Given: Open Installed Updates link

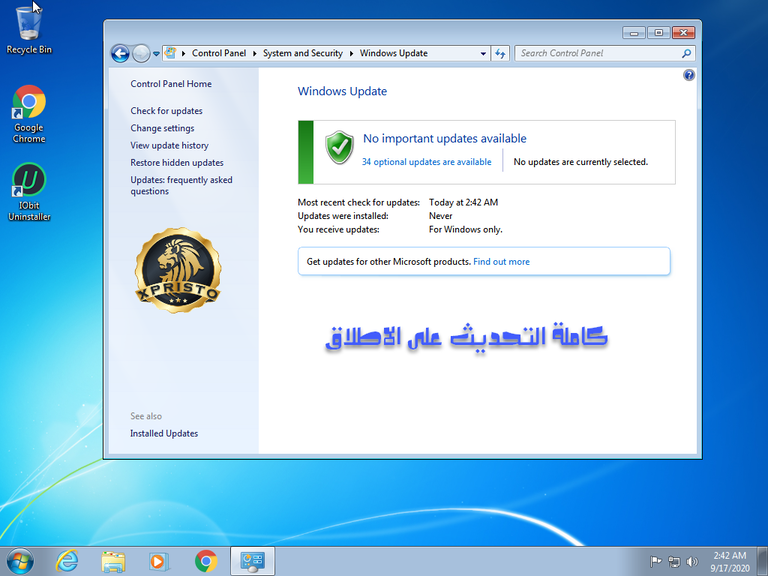Looking at the screenshot, I should point(164,433).
